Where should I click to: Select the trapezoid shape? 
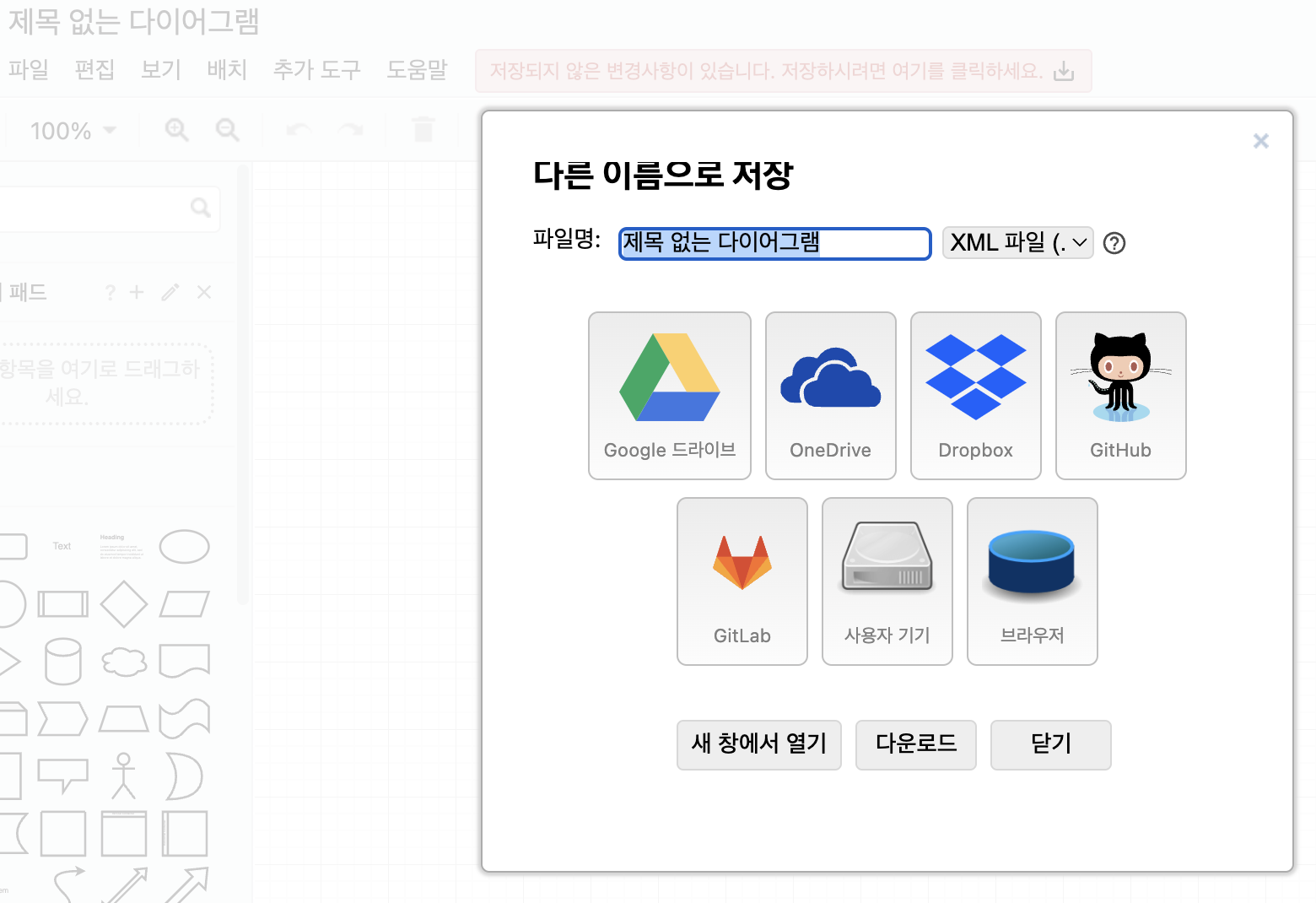coord(124,719)
